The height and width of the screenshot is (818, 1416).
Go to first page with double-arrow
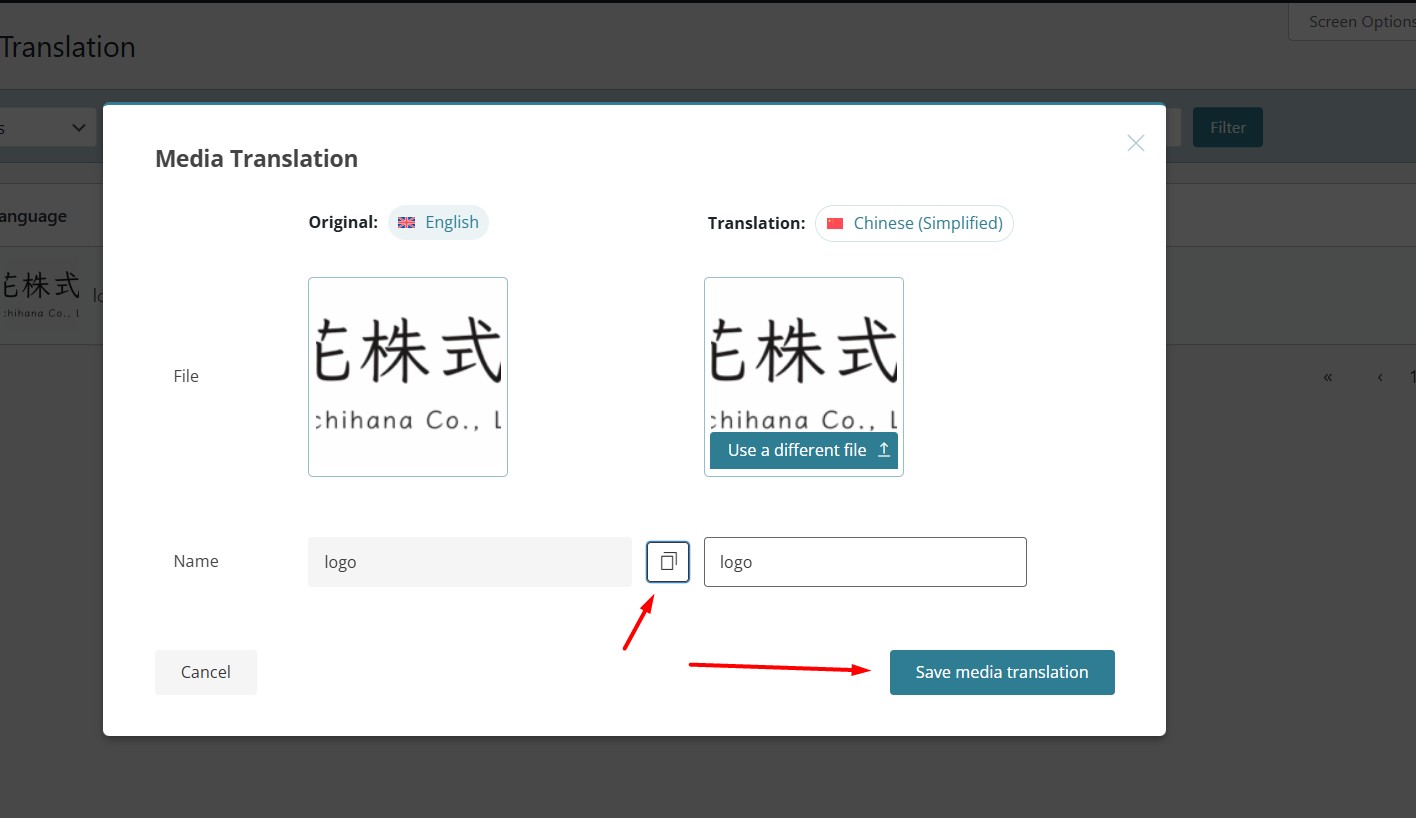coord(1328,377)
